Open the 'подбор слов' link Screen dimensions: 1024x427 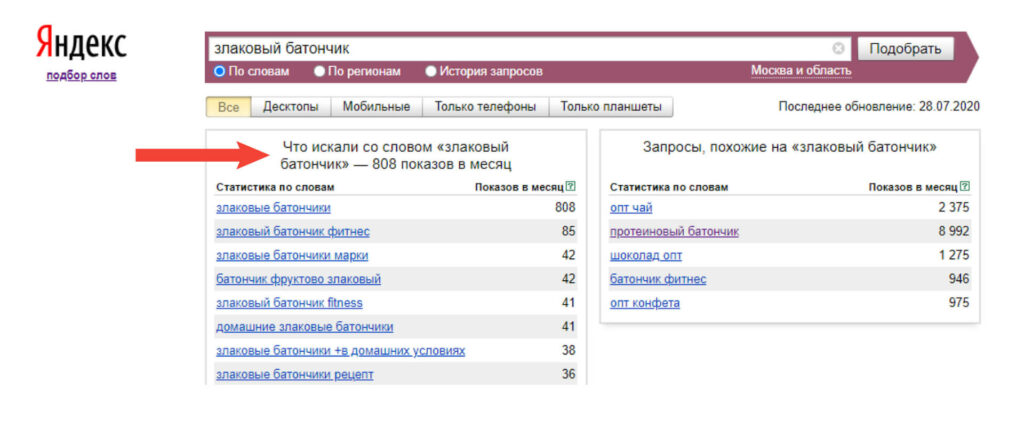click(81, 75)
